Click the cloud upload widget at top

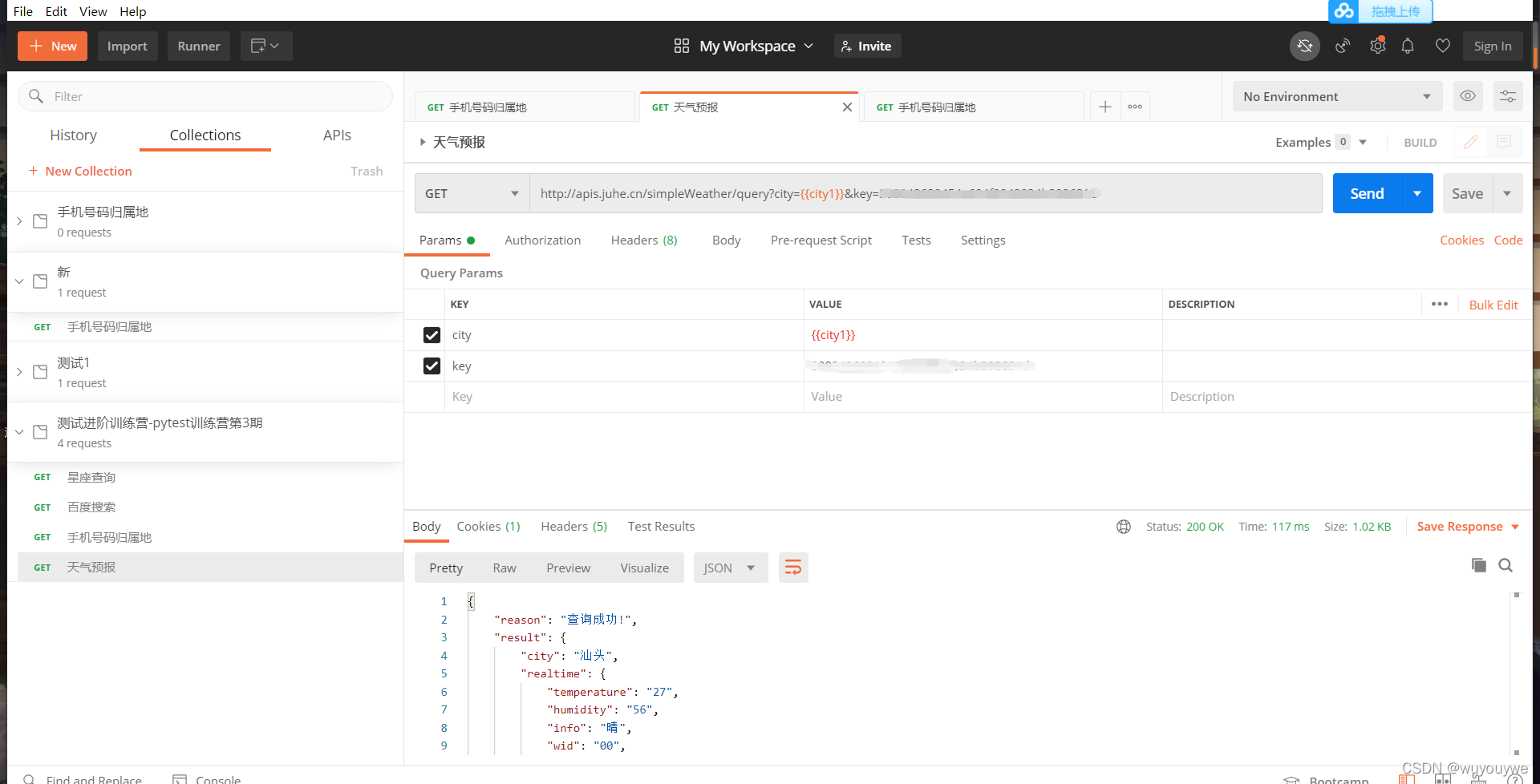[x=1380, y=11]
